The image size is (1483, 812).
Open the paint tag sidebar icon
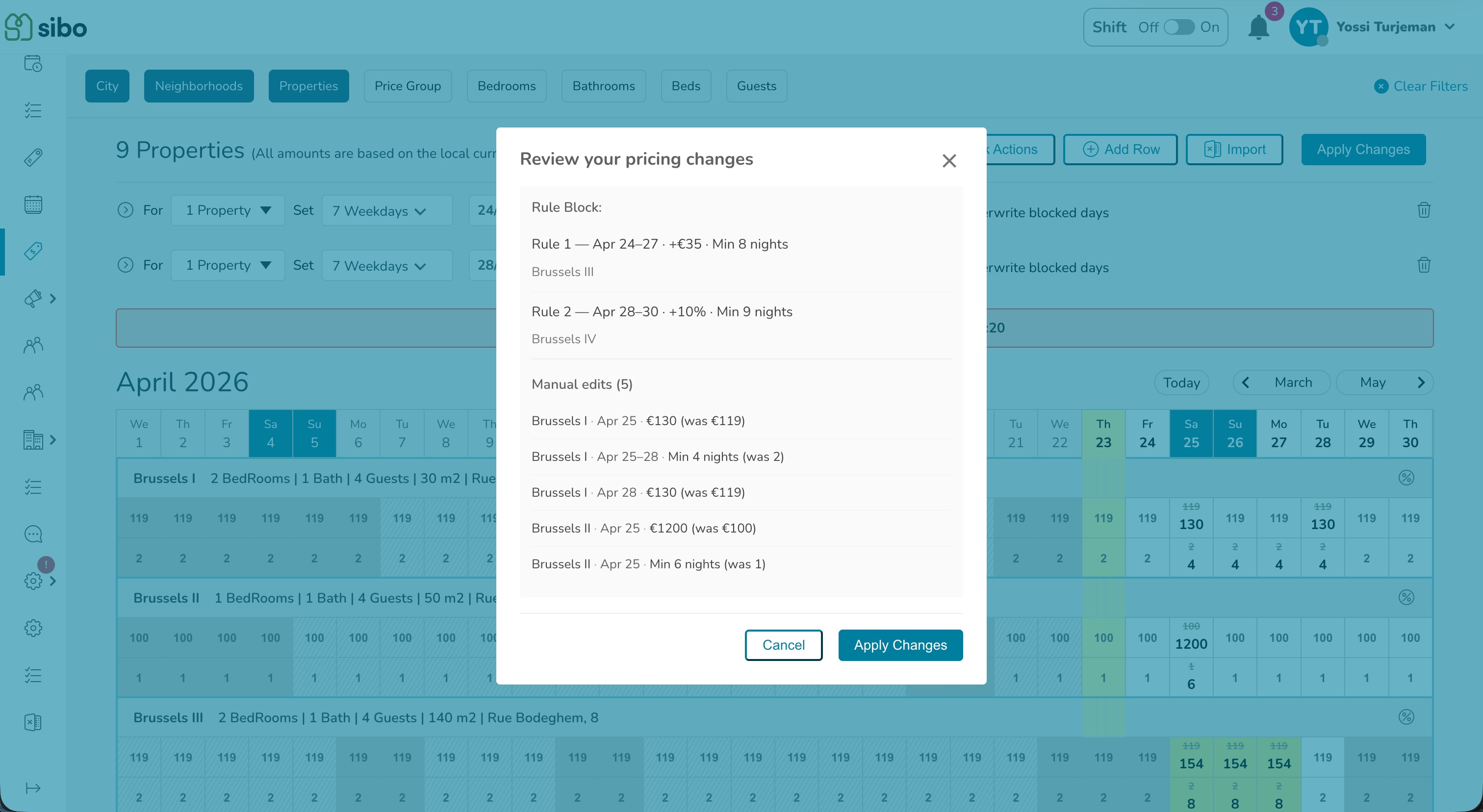[33, 298]
